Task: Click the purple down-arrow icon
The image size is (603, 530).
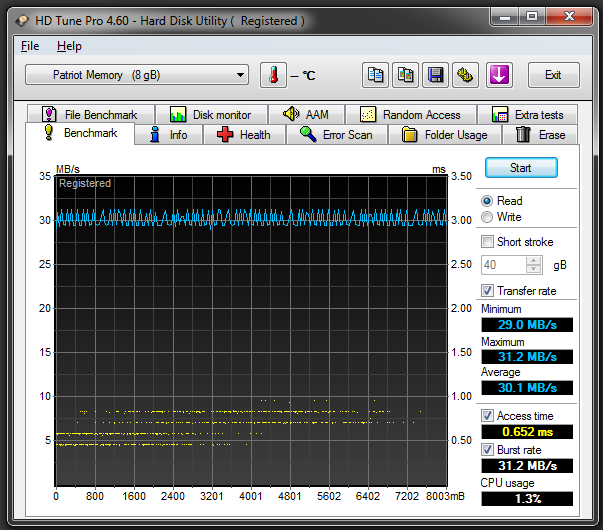Action: coord(499,75)
